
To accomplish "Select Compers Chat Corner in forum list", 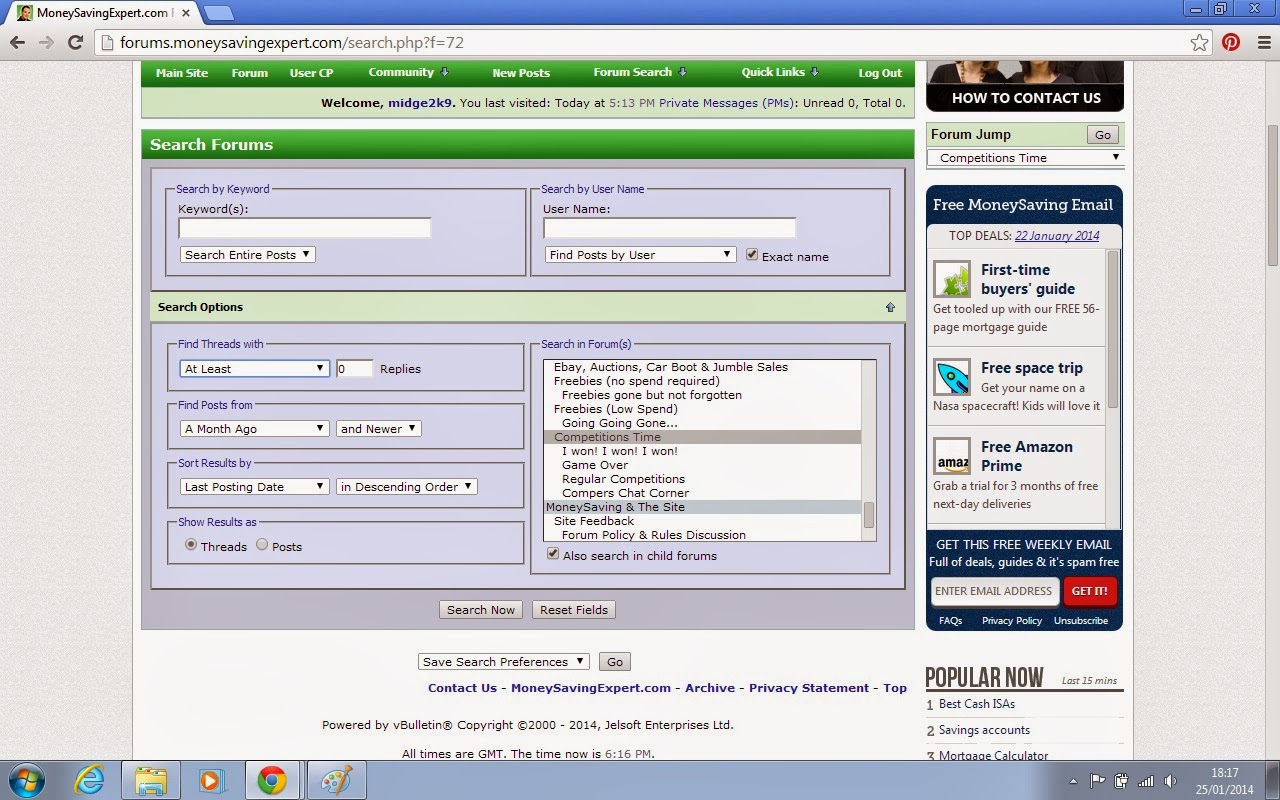I will 702,493.
